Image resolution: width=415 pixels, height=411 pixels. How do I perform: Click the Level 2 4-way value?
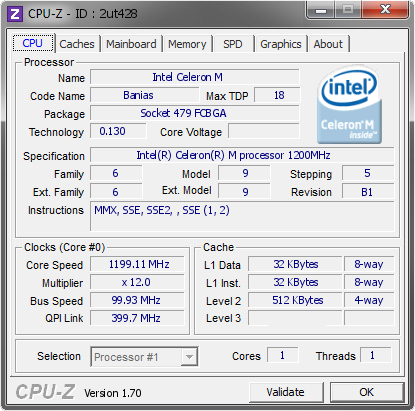click(x=369, y=300)
